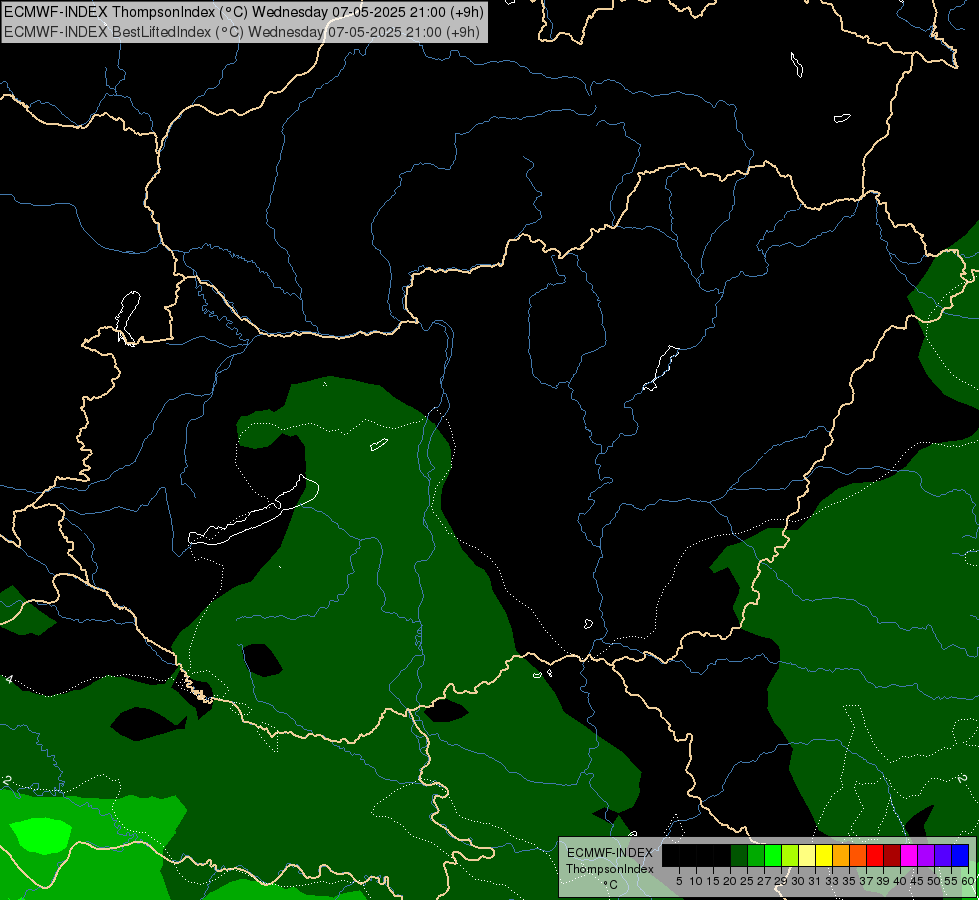This screenshot has height=900, width=979.
Task: Pick the lime 29–30 legend swatch
Action: pos(790,855)
